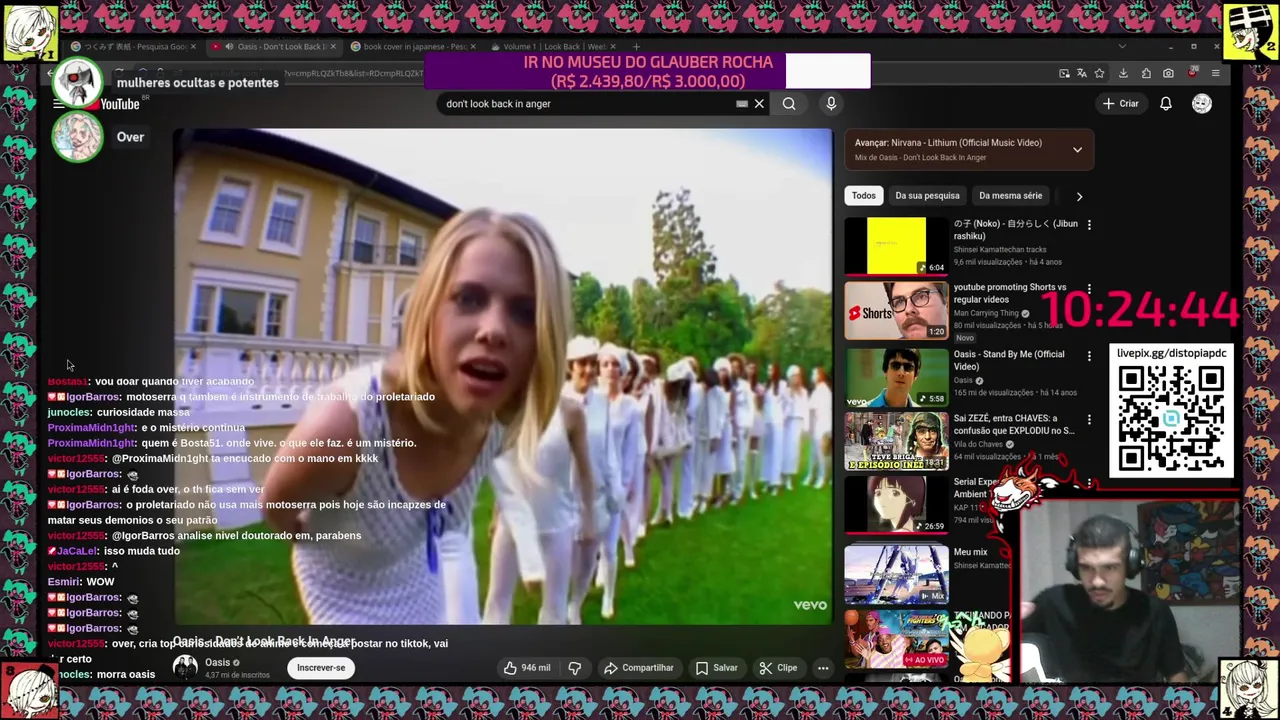
Task: Show more filter chips with arrow
Action: coord(1079,196)
